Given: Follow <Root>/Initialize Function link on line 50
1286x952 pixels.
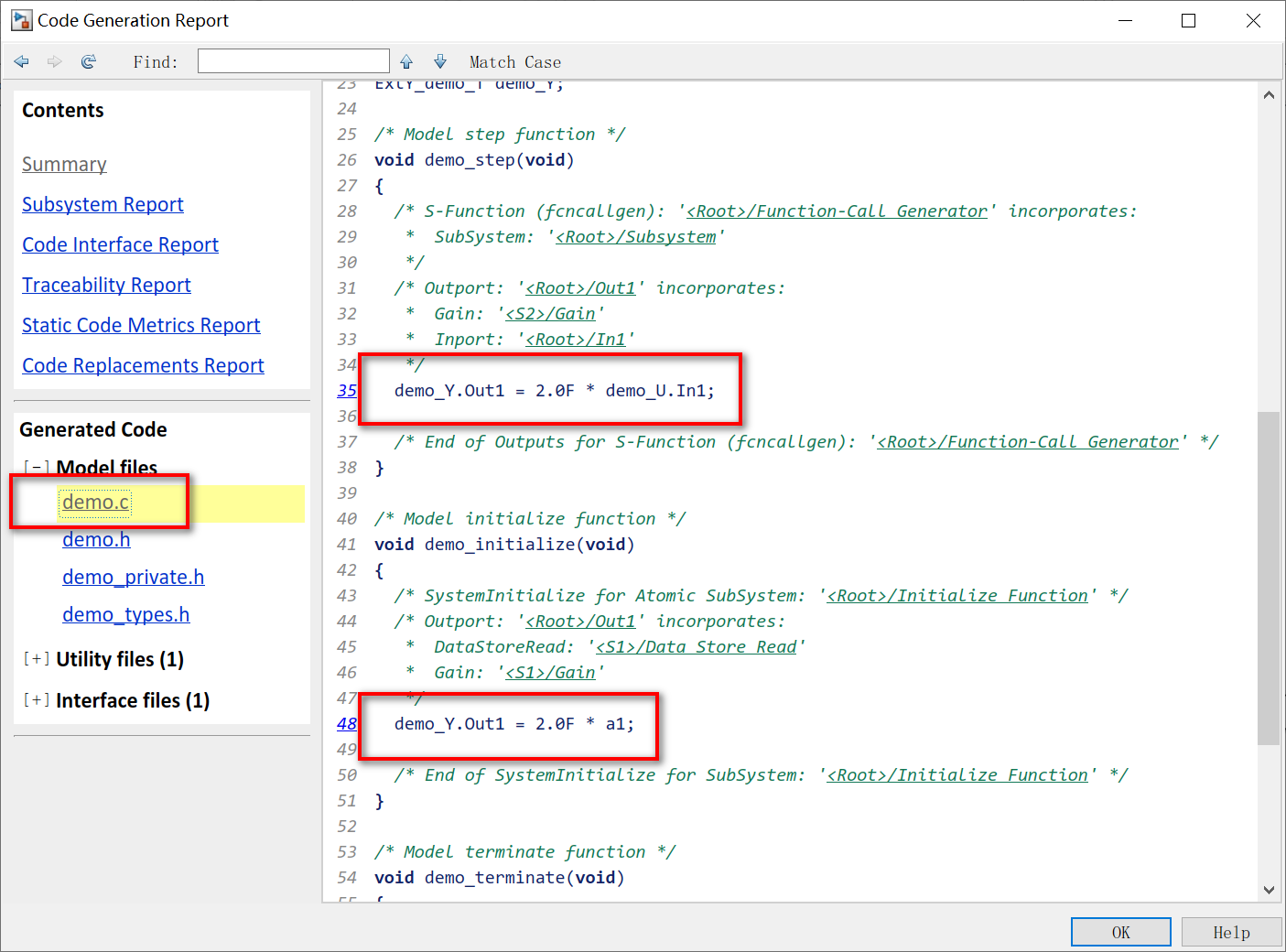Looking at the screenshot, I should [x=957, y=775].
